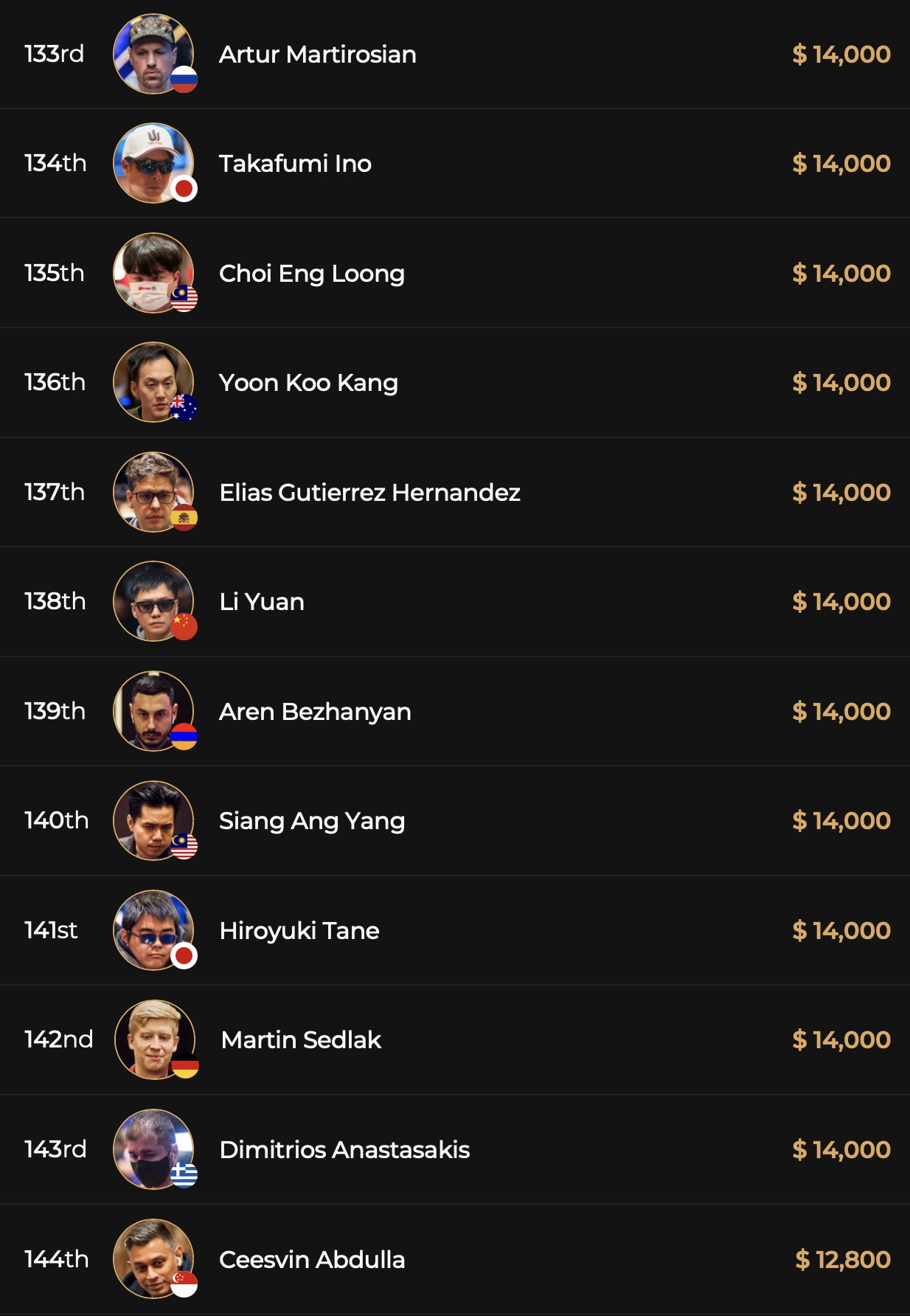
Task: Click the Armenian flag beside Aren Bezhanyan
Action: coord(184,736)
